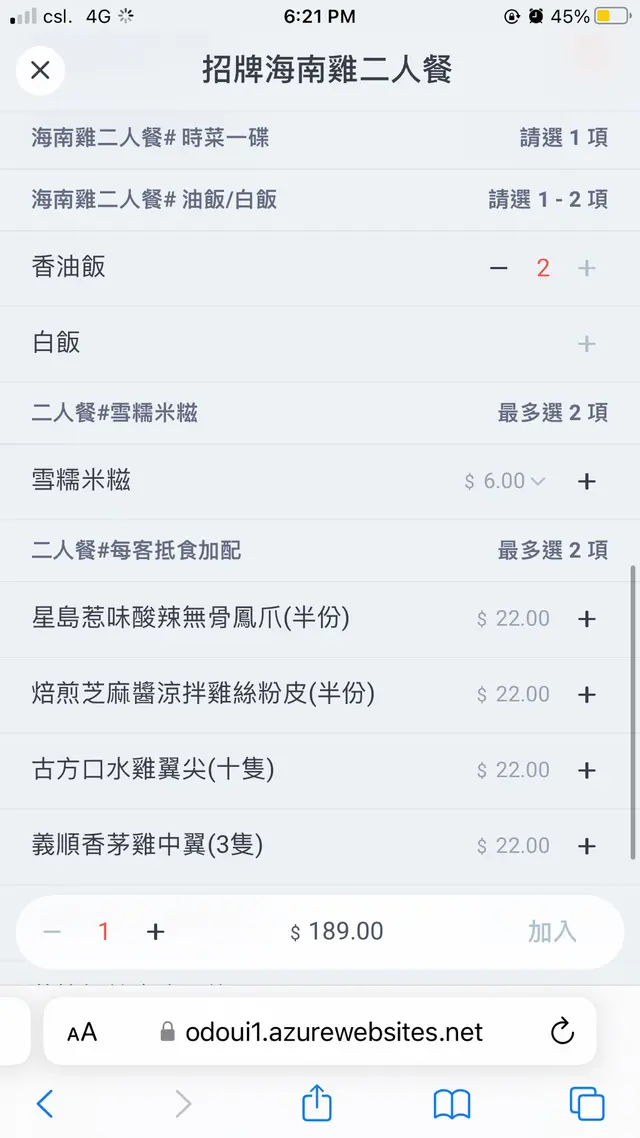Add 白飯 with its plus icon
Image resolution: width=640 pixels, height=1138 pixels.
point(587,344)
